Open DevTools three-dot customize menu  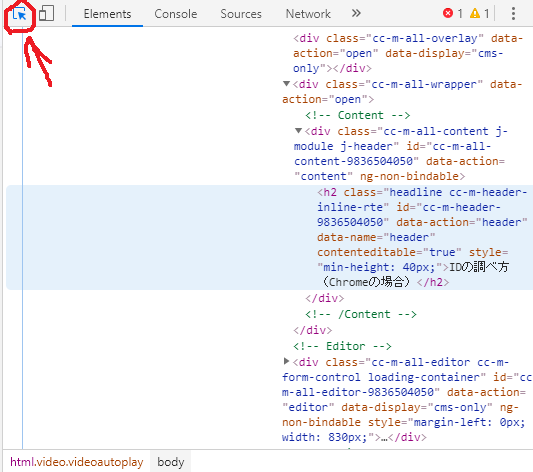pos(513,14)
